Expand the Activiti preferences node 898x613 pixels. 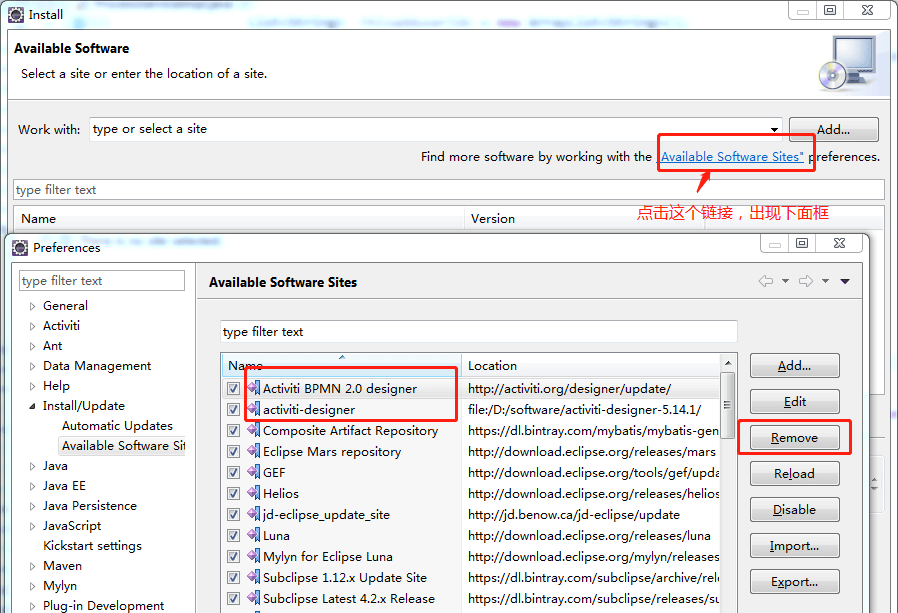click(33, 326)
